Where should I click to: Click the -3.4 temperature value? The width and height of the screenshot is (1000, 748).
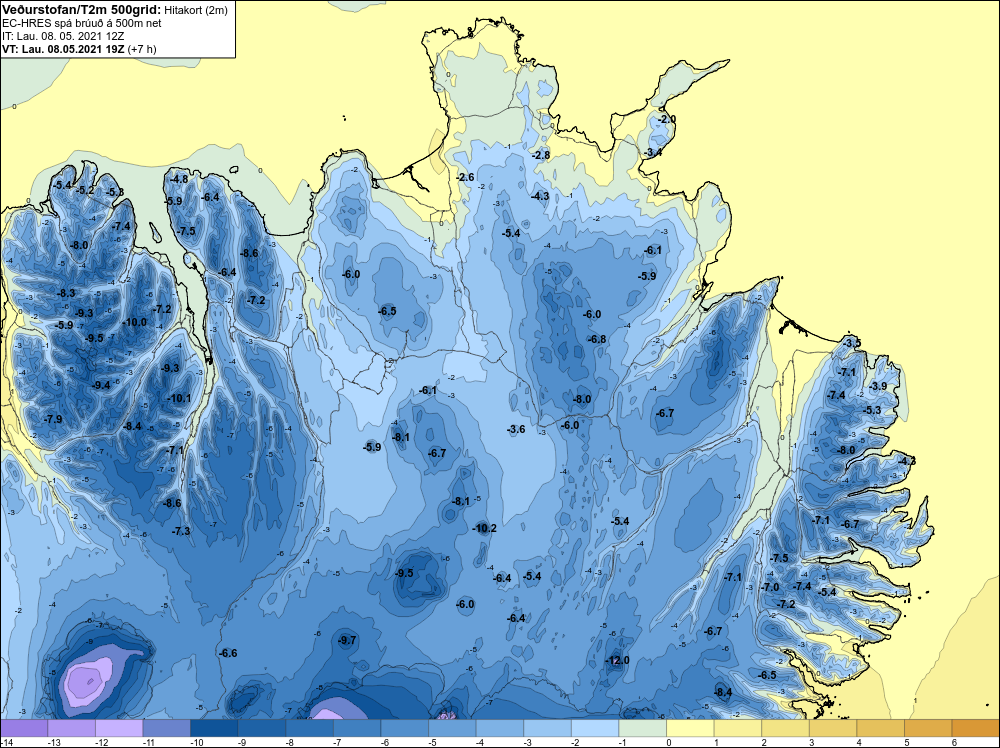pos(652,152)
